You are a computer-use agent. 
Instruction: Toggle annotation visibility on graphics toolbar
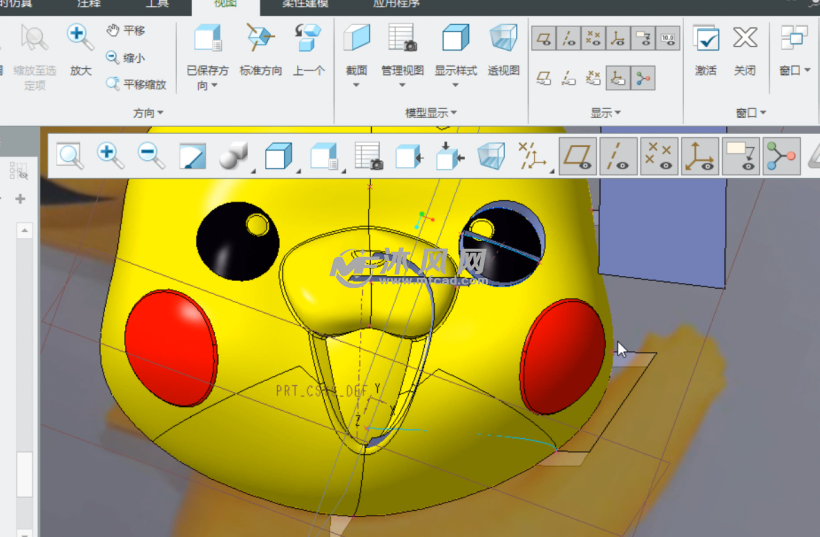tap(741, 156)
